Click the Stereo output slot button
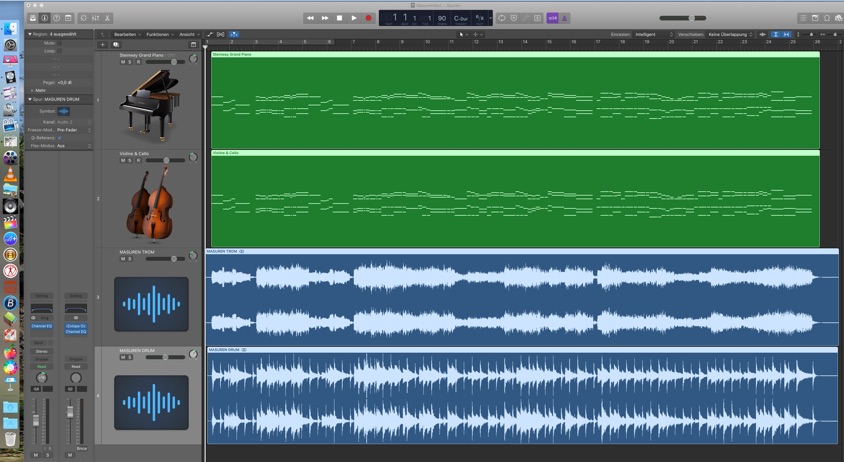 click(x=41, y=351)
